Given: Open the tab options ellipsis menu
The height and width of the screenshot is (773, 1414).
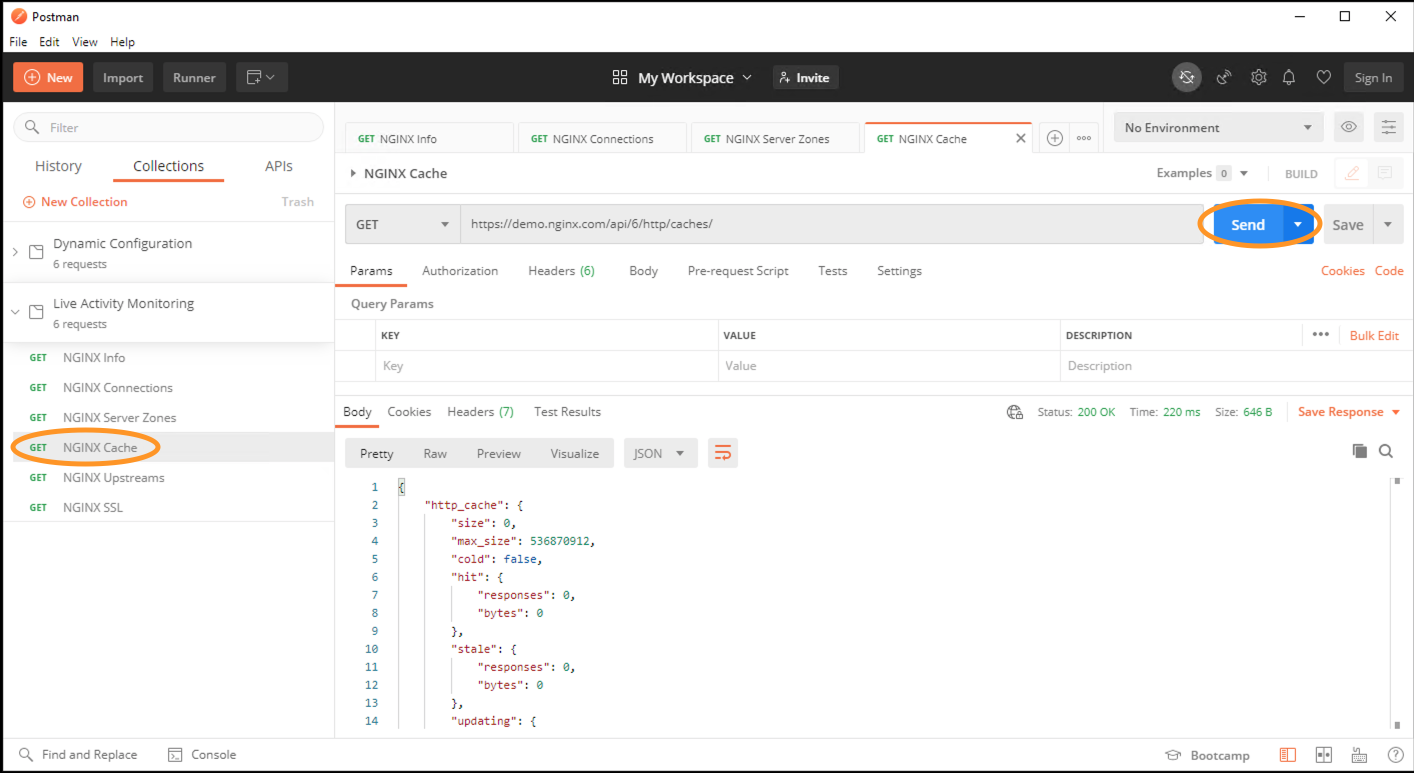Looking at the screenshot, I should coord(1083,138).
